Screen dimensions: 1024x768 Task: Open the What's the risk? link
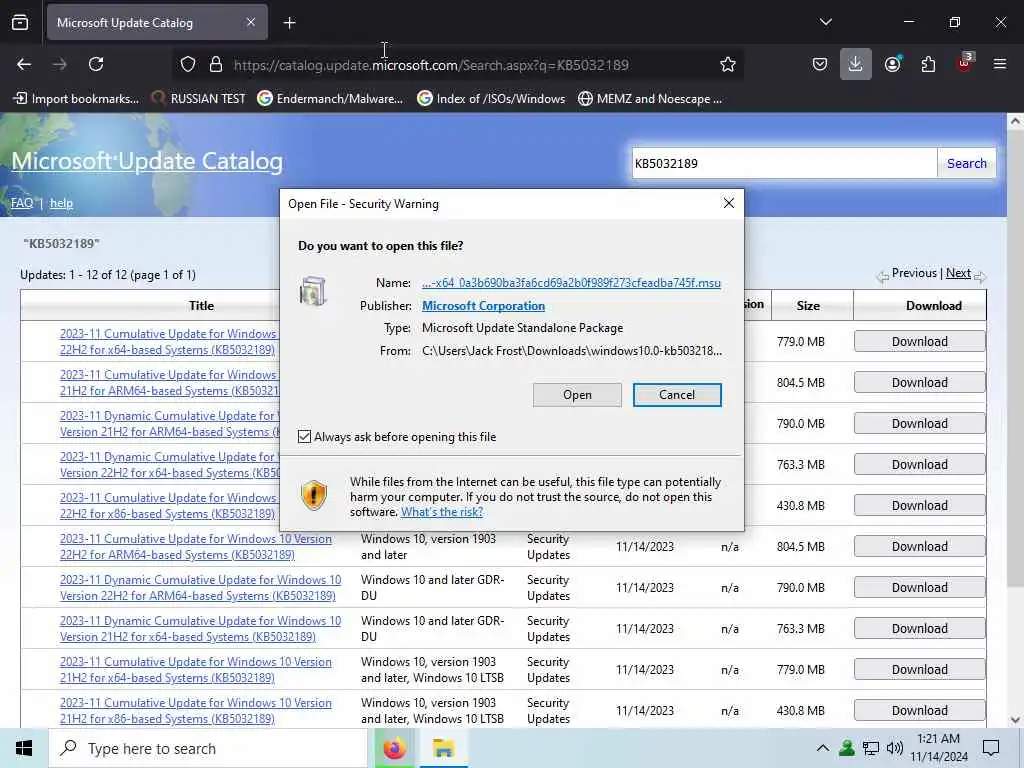442,512
